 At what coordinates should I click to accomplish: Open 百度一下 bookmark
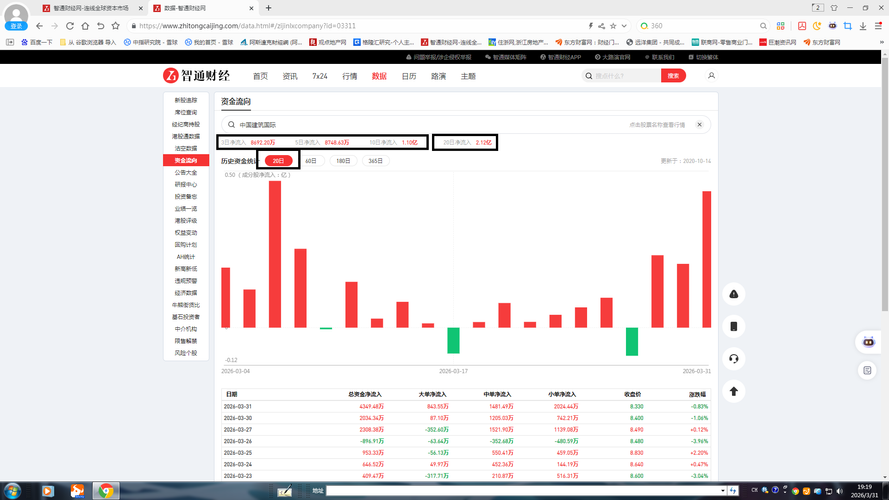36,42
